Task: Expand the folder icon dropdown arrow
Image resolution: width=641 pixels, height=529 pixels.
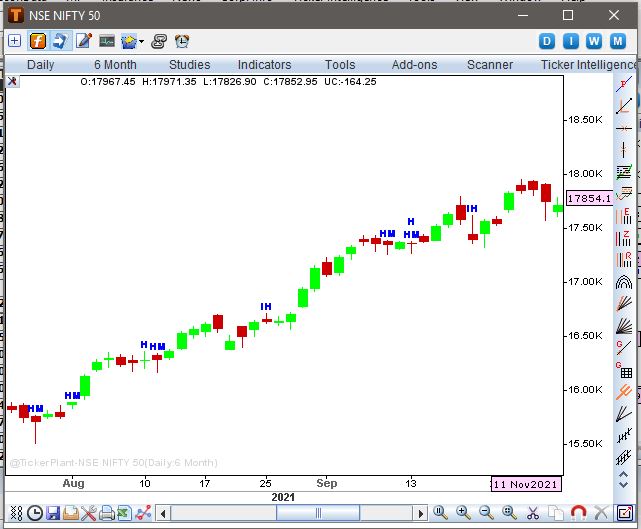Action: coord(141,41)
